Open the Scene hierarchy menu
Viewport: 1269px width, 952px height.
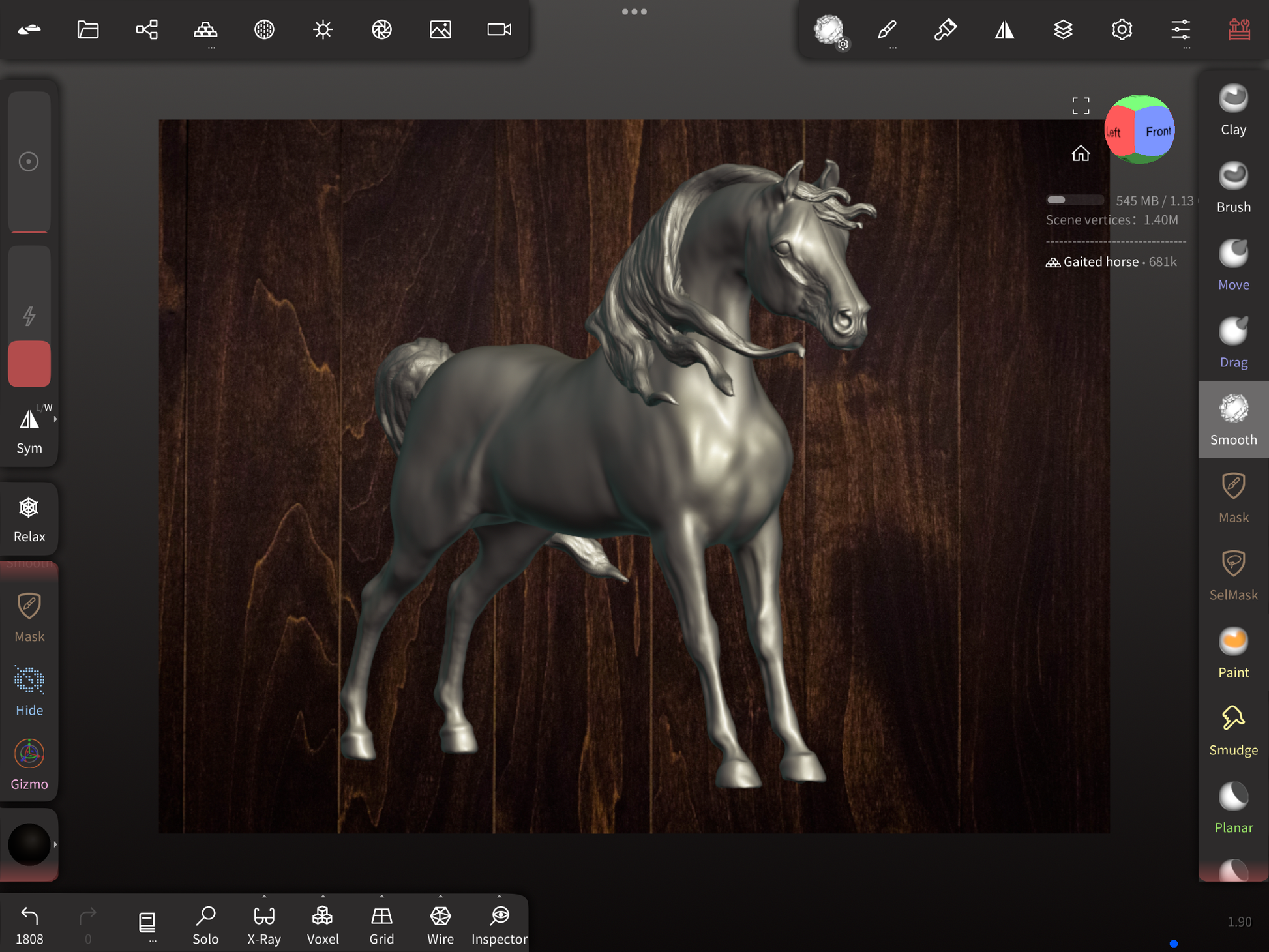pos(147,29)
